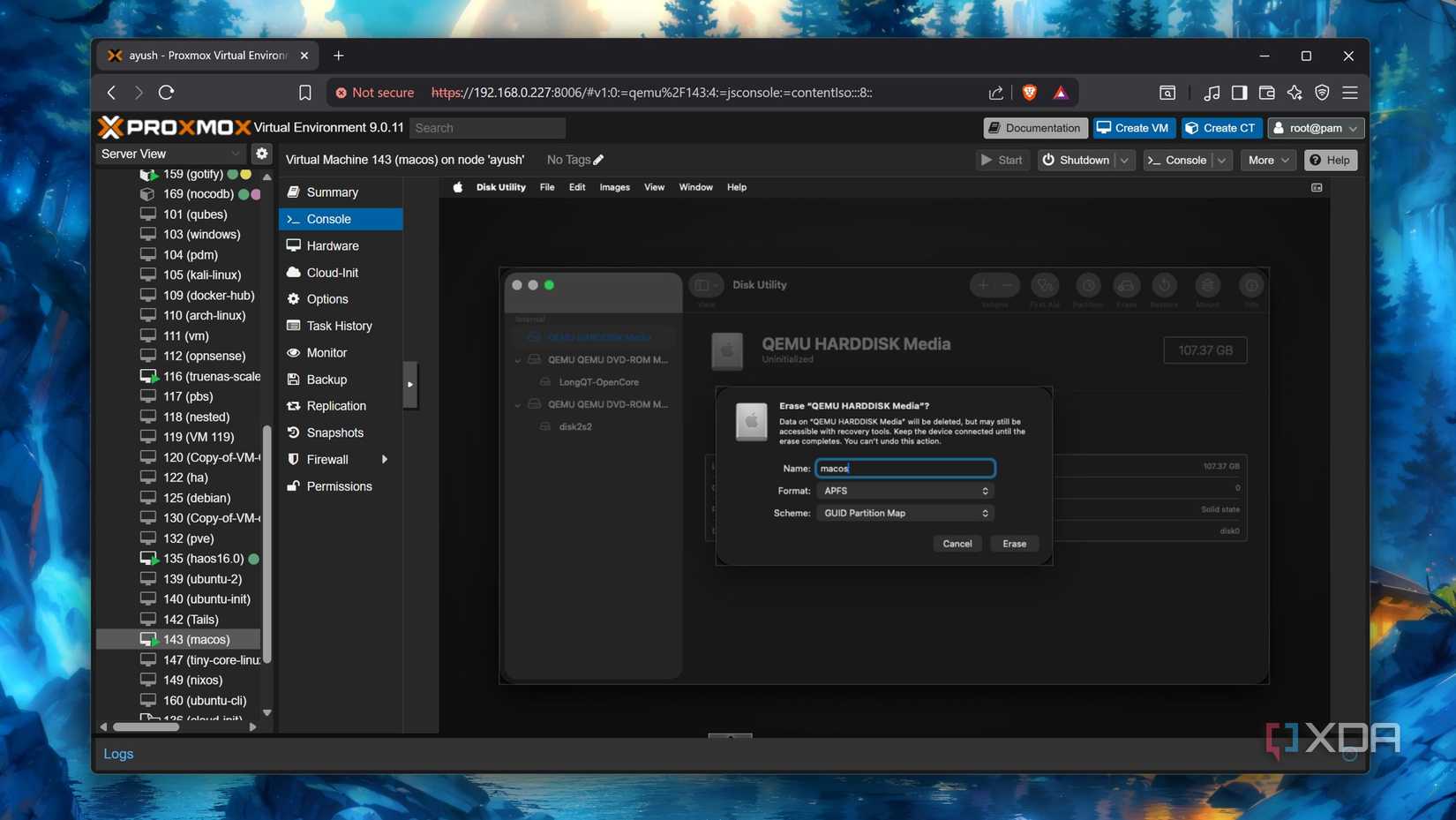The height and width of the screenshot is (820, 1456).
Task: Select LongQT-OpenCore volume in sidebar
Action: click(598, 382)
